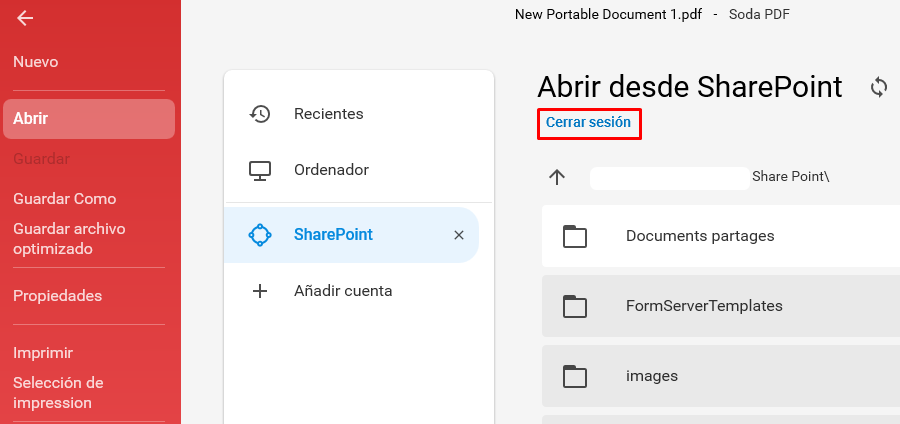Image resolution: width=900 pixels, height=424 pixels.
Task: Click Selección de impression option
Action: pyautogui.click(x=58, y=392)
